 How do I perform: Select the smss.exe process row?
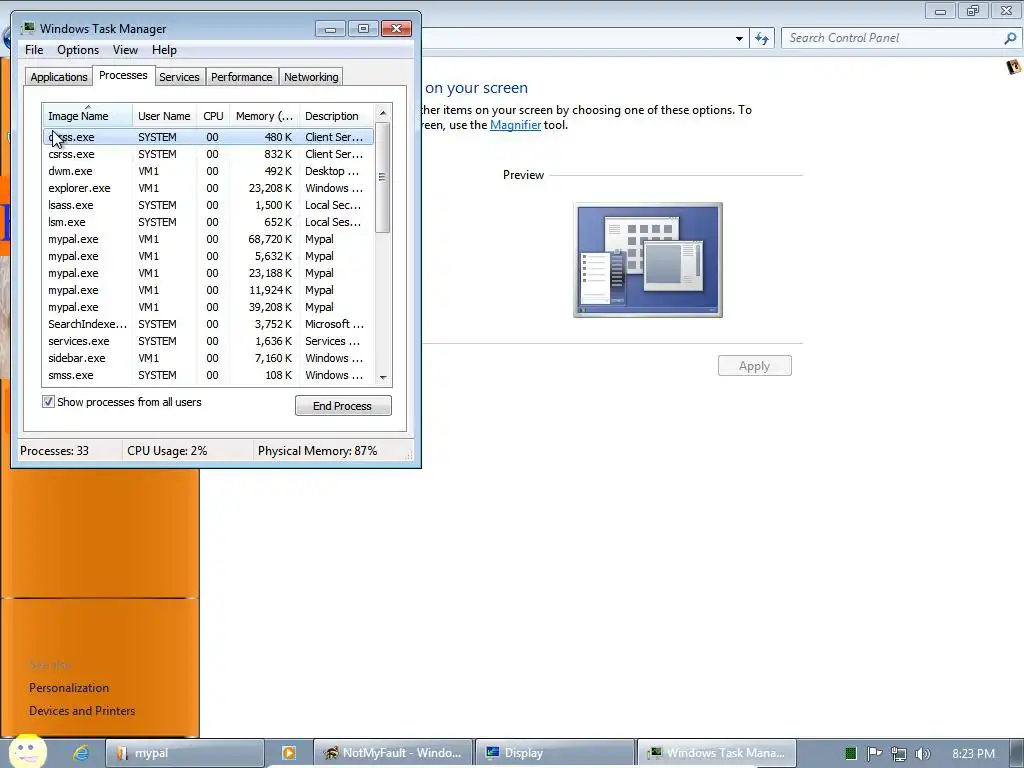point(208,375)
